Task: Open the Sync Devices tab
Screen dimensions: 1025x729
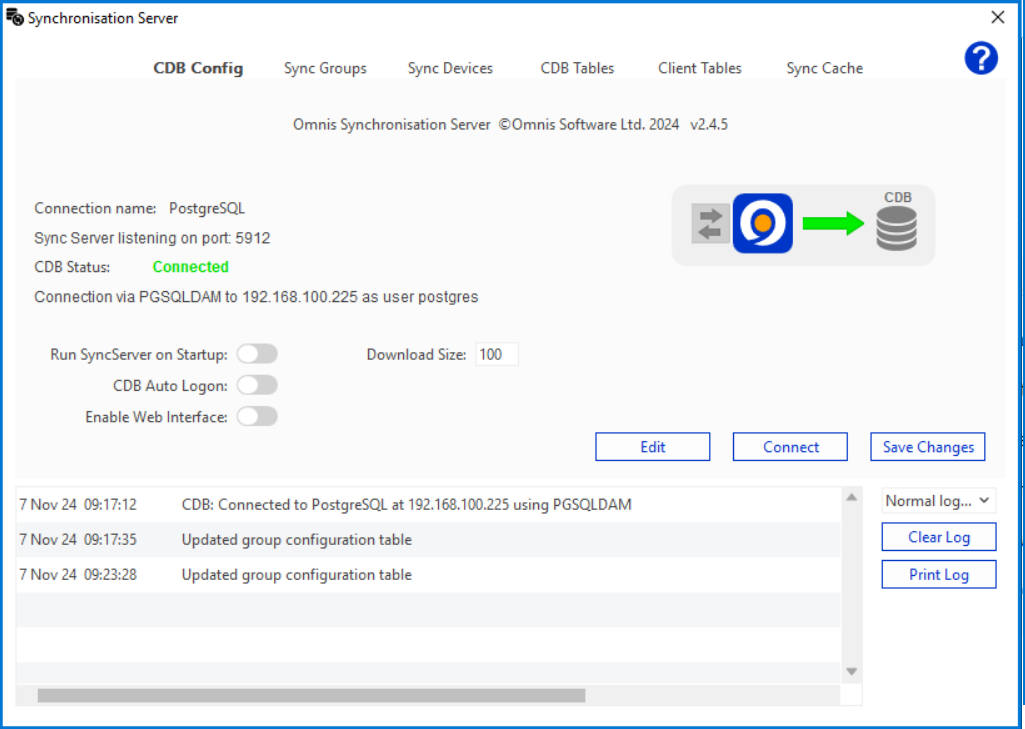Action: [450, 68]
